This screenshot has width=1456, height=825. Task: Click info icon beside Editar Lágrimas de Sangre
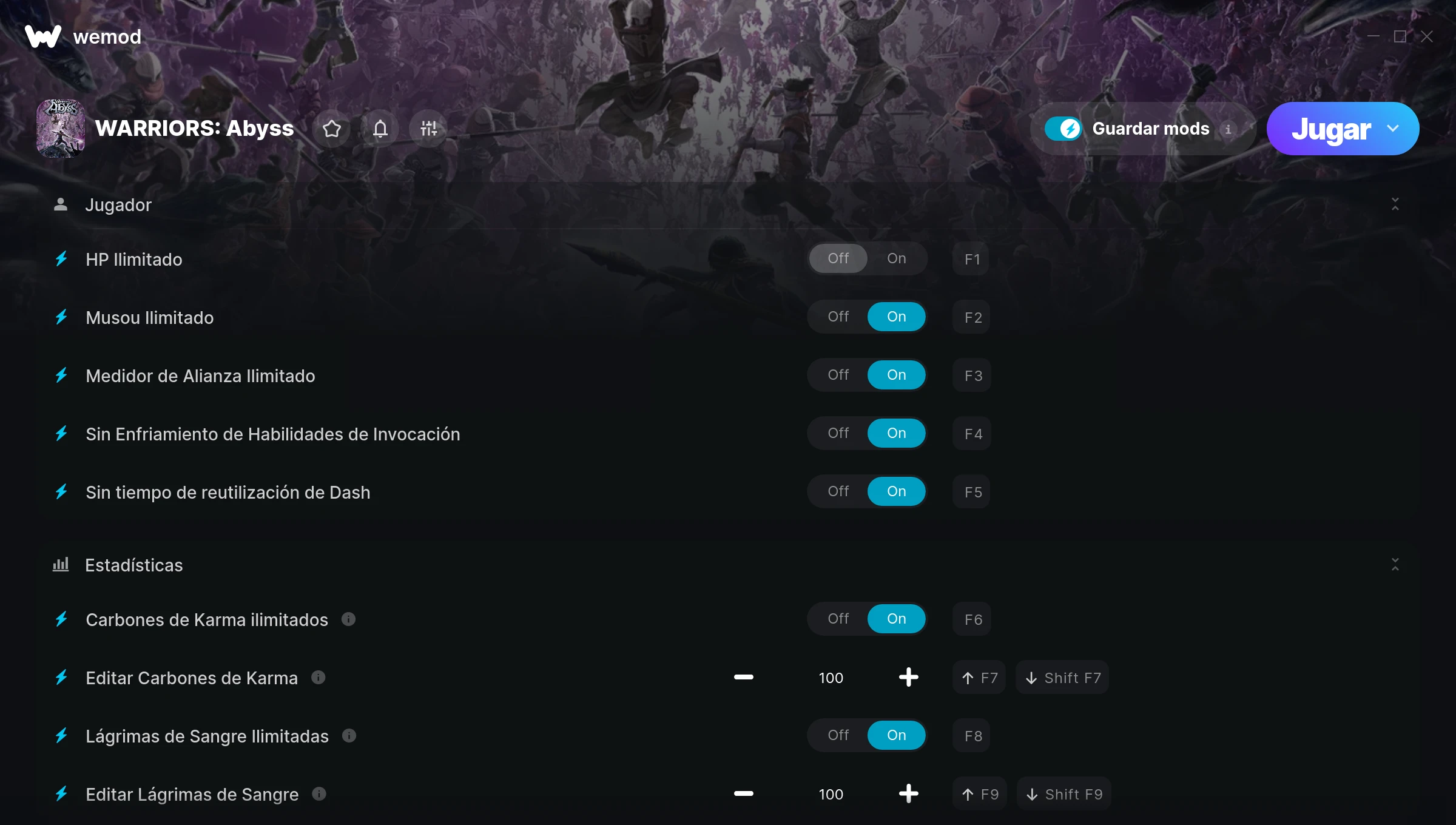tap(319, 793)
